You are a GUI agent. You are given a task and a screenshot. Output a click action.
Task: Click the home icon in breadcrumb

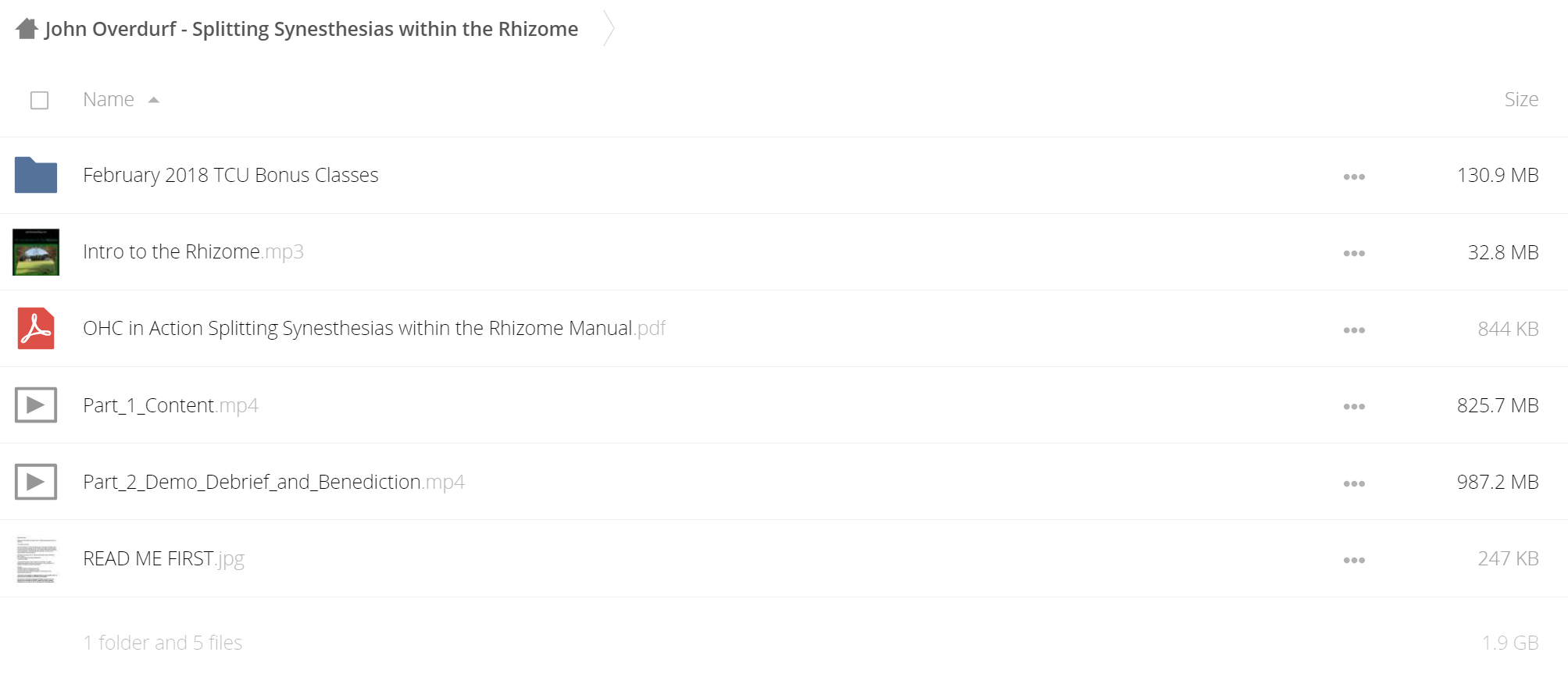click(27, 29)
